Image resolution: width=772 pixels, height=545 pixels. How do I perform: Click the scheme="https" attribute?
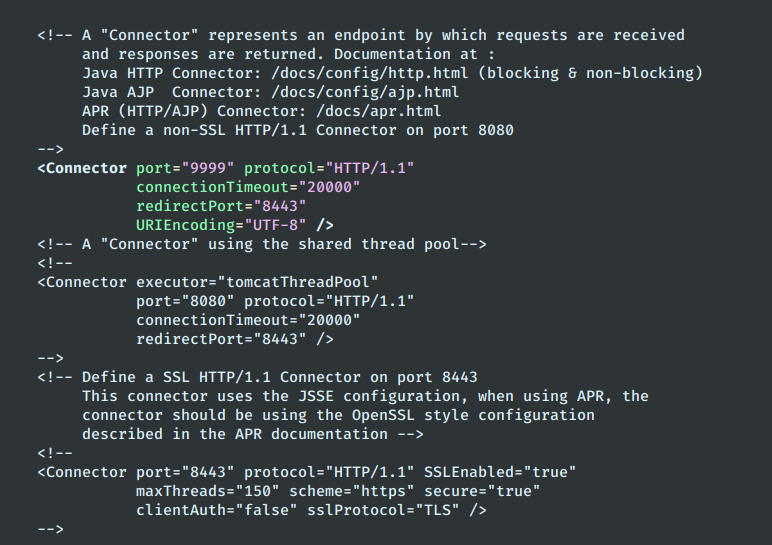pyautogui.click(x=352, y=491)
